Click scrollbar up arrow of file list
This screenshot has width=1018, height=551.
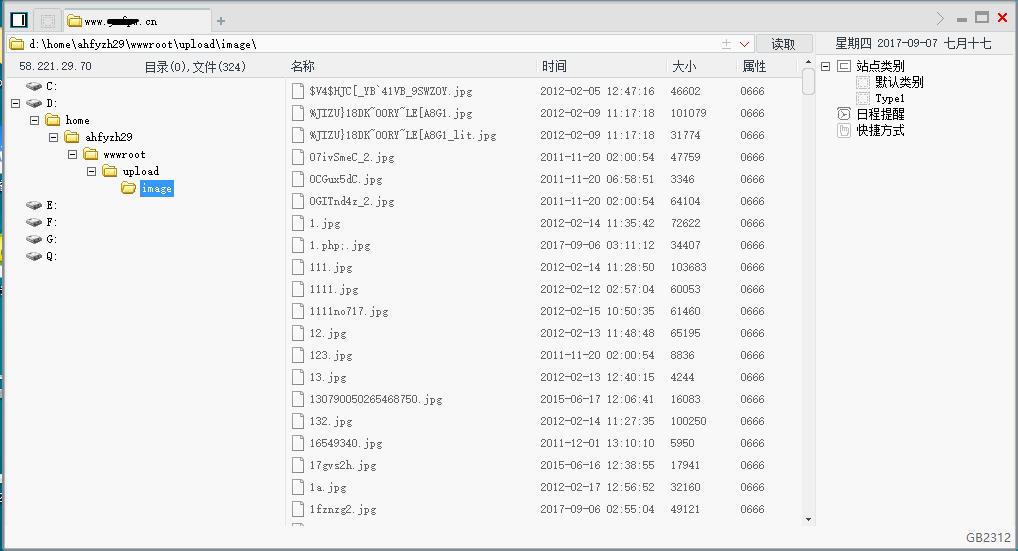[808, 63]
